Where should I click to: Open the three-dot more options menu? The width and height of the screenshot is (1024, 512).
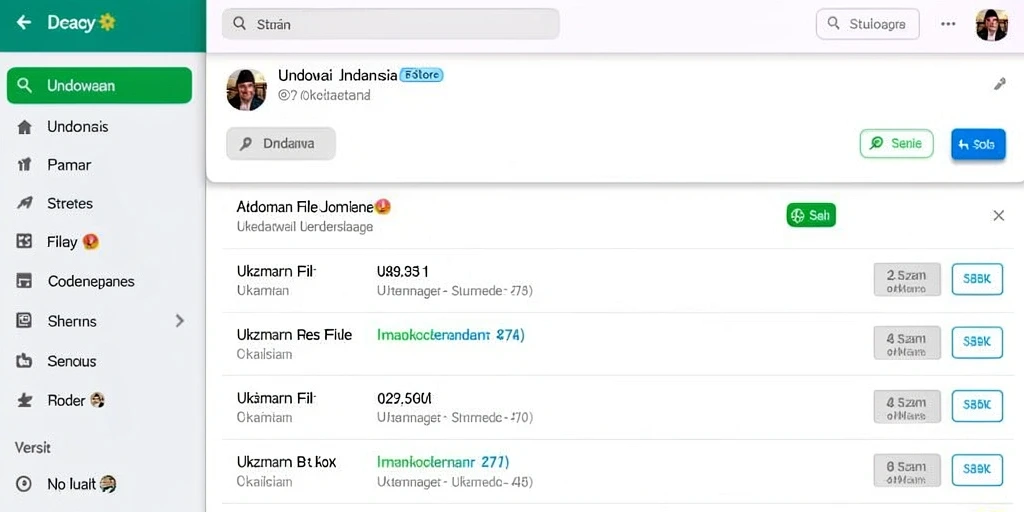tap(948, 24)
